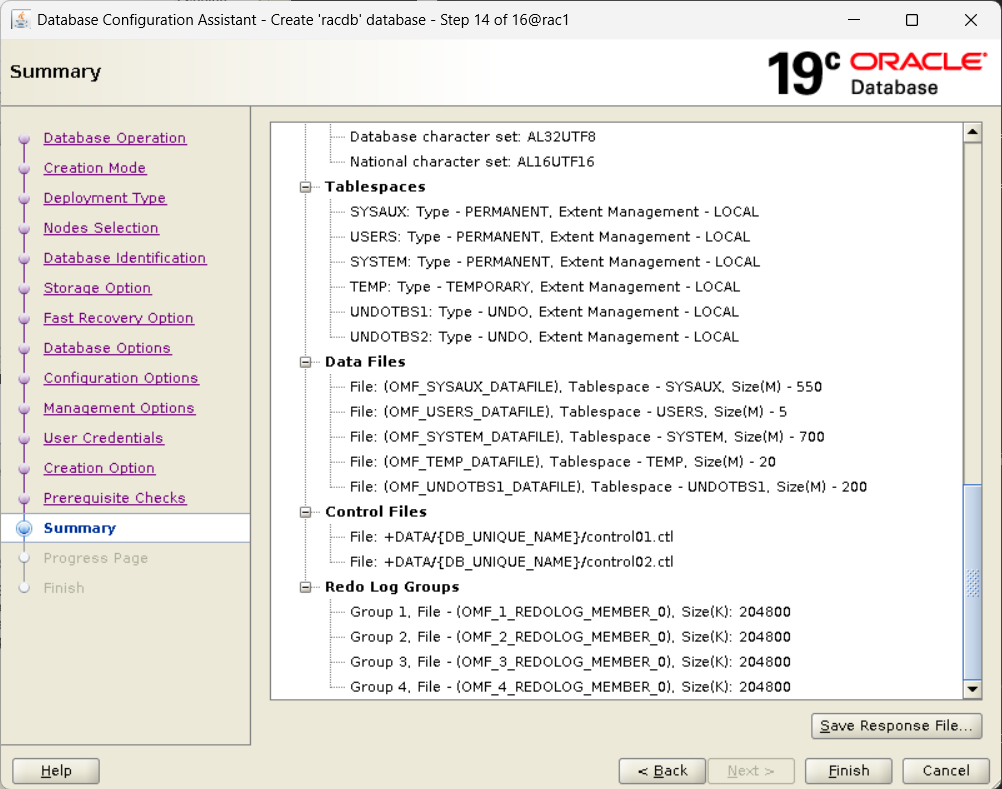The height and width of the screenshot is (789, 1002).
Task: Select the OMF_TEMP_DATAFILE row
Action: tap(562, 462)
